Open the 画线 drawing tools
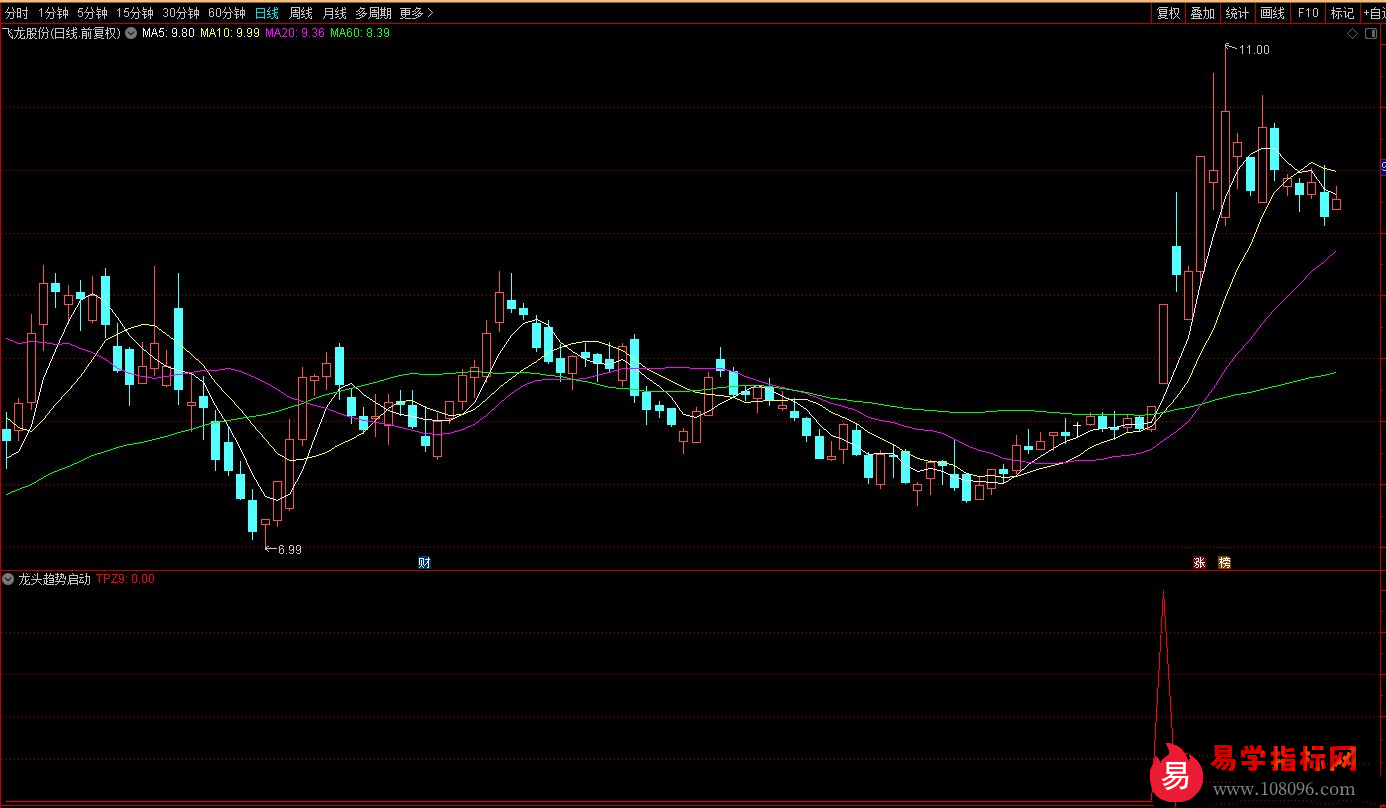This screenshot has height=808, width=1386. pos(1272,13)
